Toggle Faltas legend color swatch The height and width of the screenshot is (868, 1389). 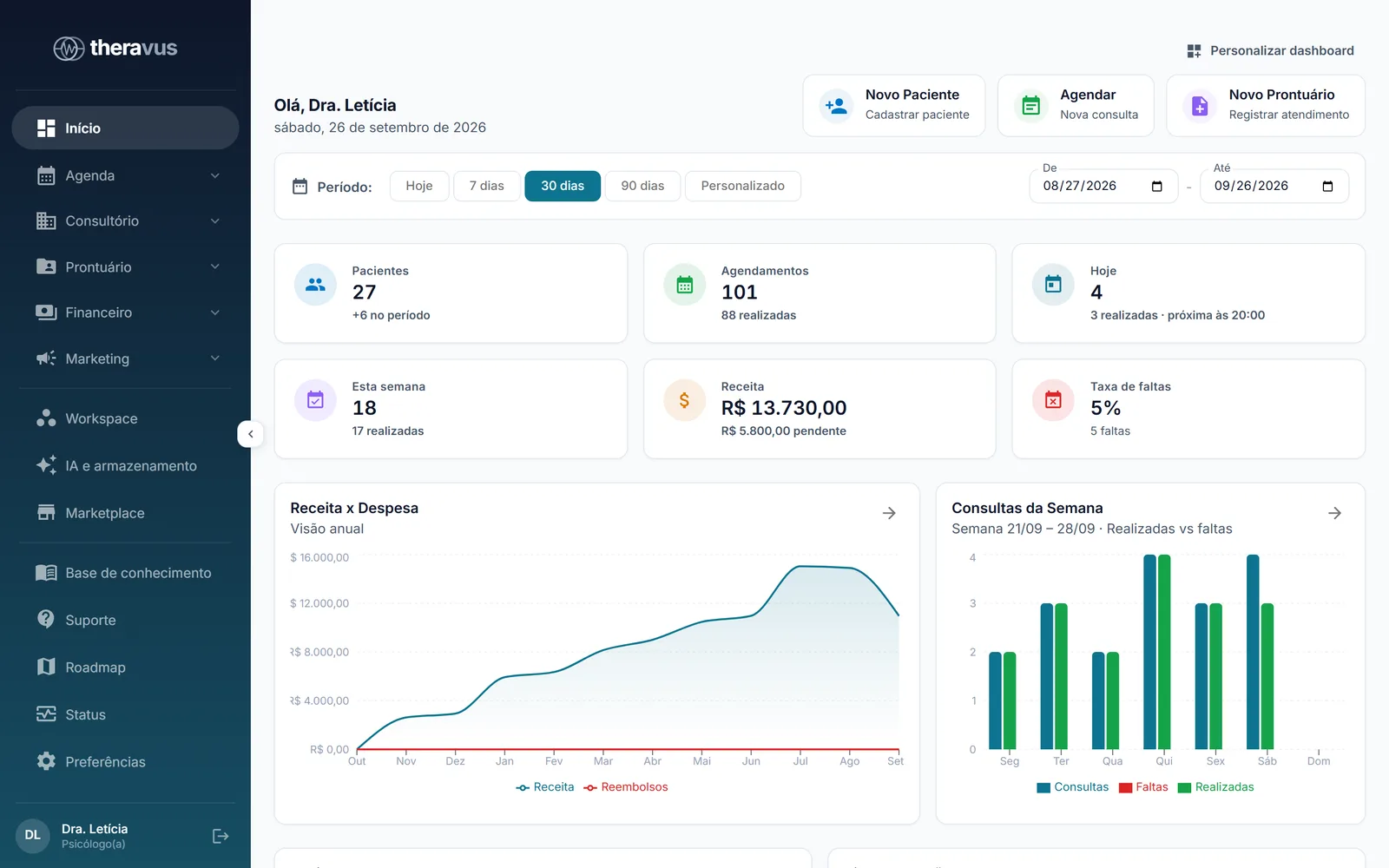pyautogui.click(x=1126, y=788)
